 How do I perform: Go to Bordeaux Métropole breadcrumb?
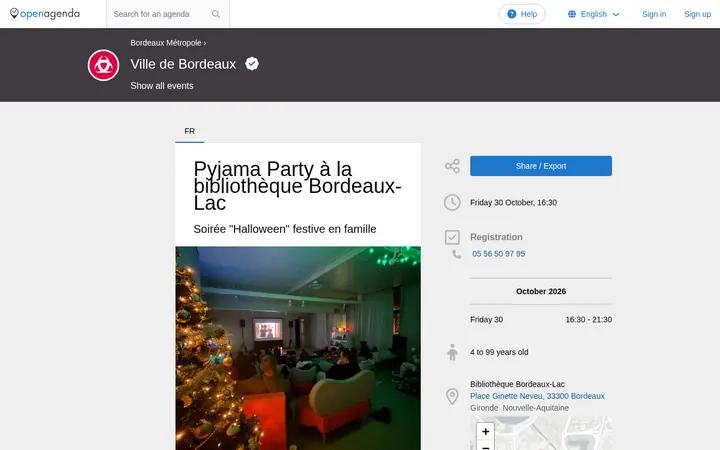(166, 43)
